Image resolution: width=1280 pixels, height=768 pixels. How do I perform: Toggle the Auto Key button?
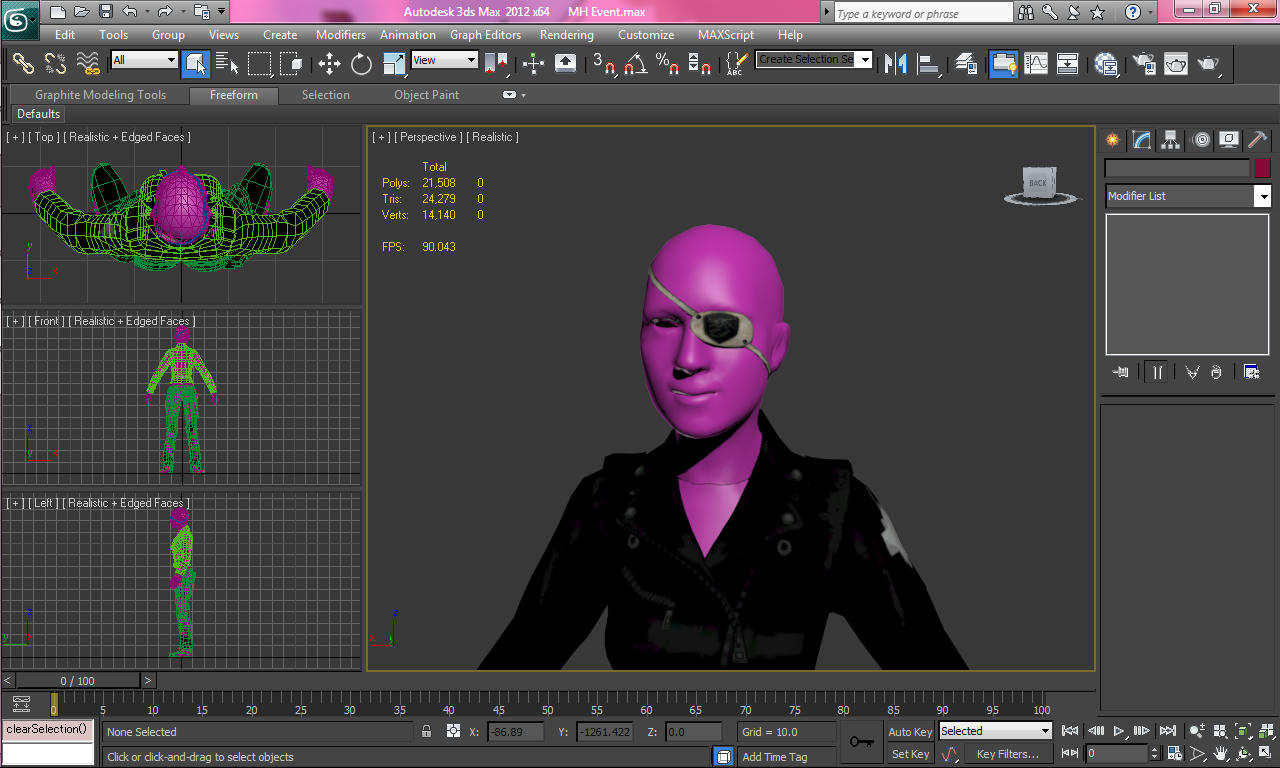coord(910,732)
